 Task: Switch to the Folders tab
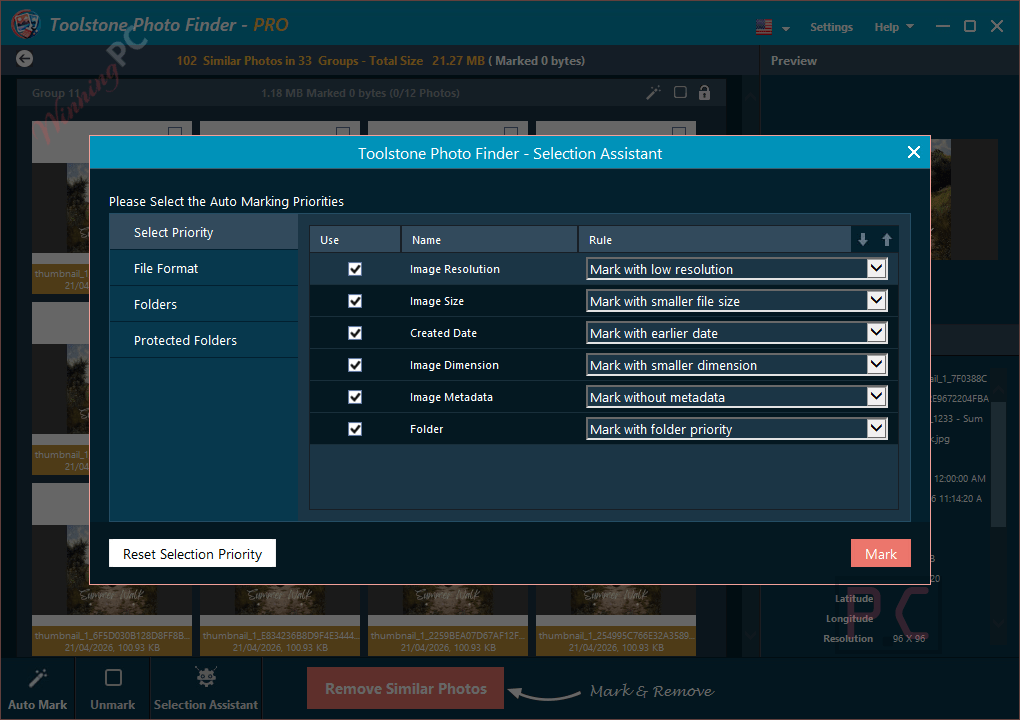click(204, 304)
